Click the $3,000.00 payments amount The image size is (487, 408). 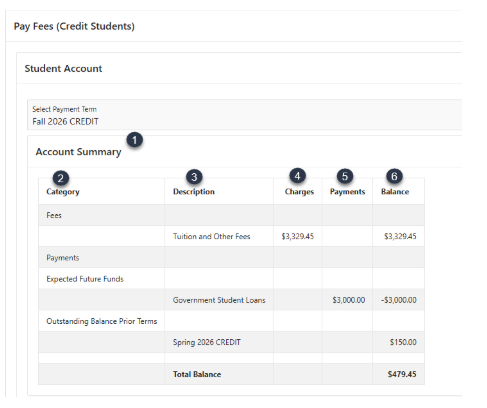click(x=349, y=300)
